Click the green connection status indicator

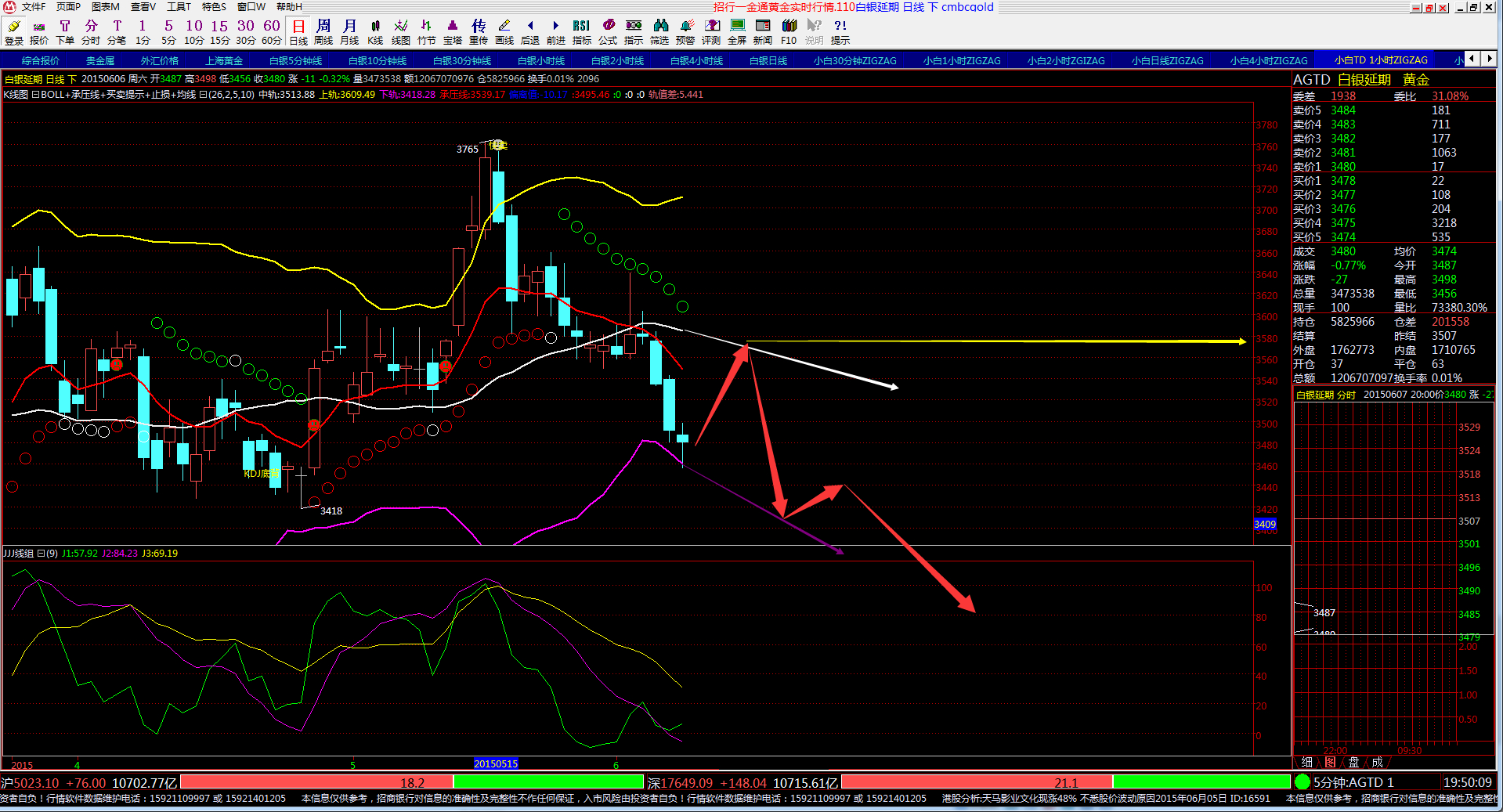[x=1302, y=781]
